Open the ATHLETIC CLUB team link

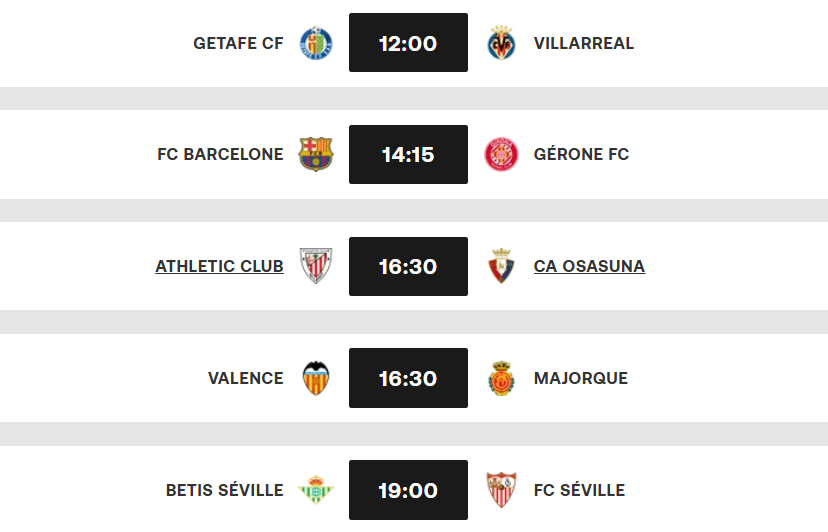click(x=219, y=266)
